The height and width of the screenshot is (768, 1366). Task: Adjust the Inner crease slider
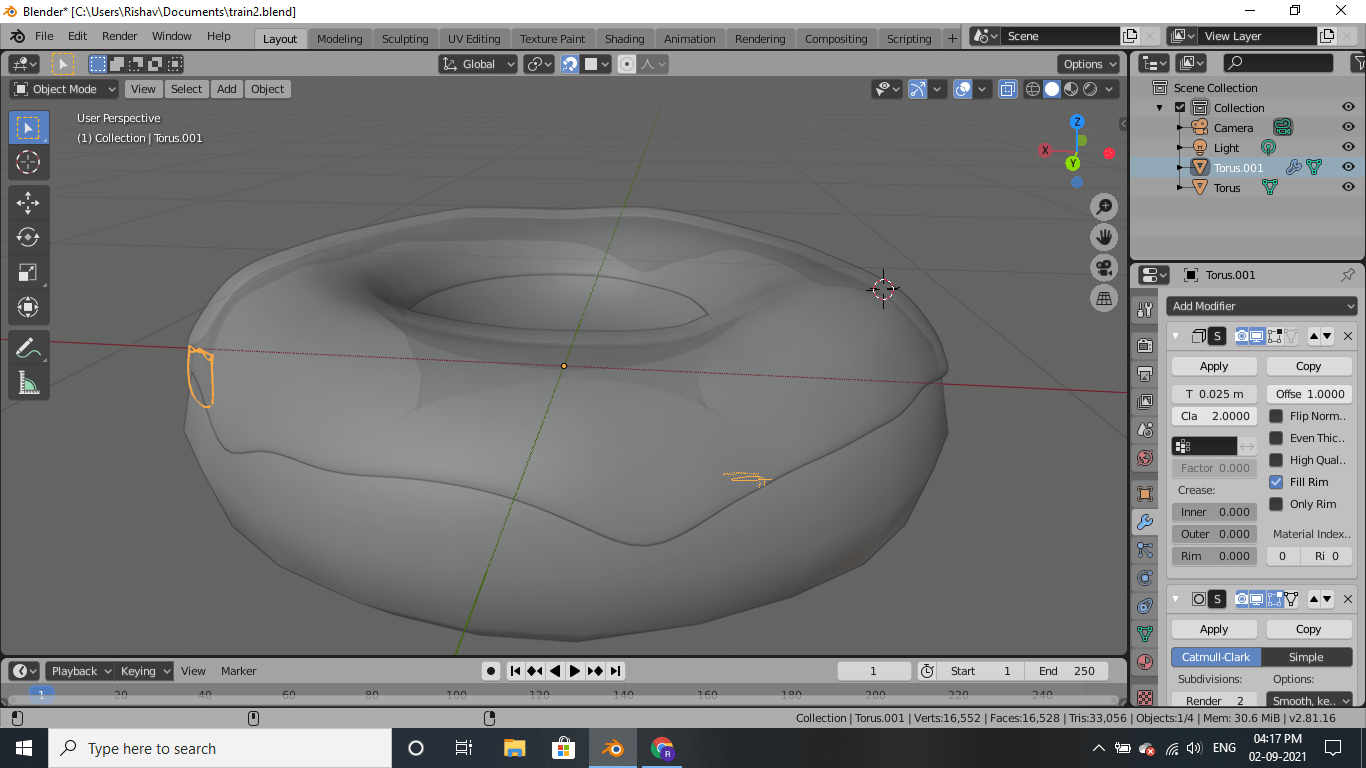pos(1214,511)
